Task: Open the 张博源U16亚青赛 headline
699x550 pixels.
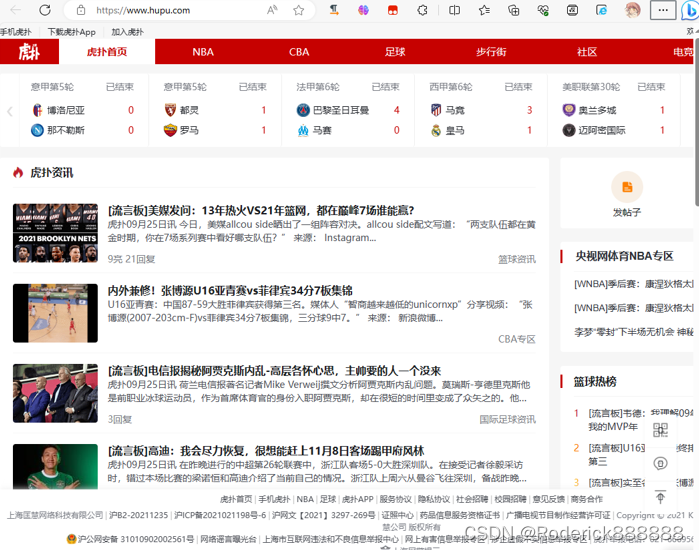Action: click(x=230, y=291)
